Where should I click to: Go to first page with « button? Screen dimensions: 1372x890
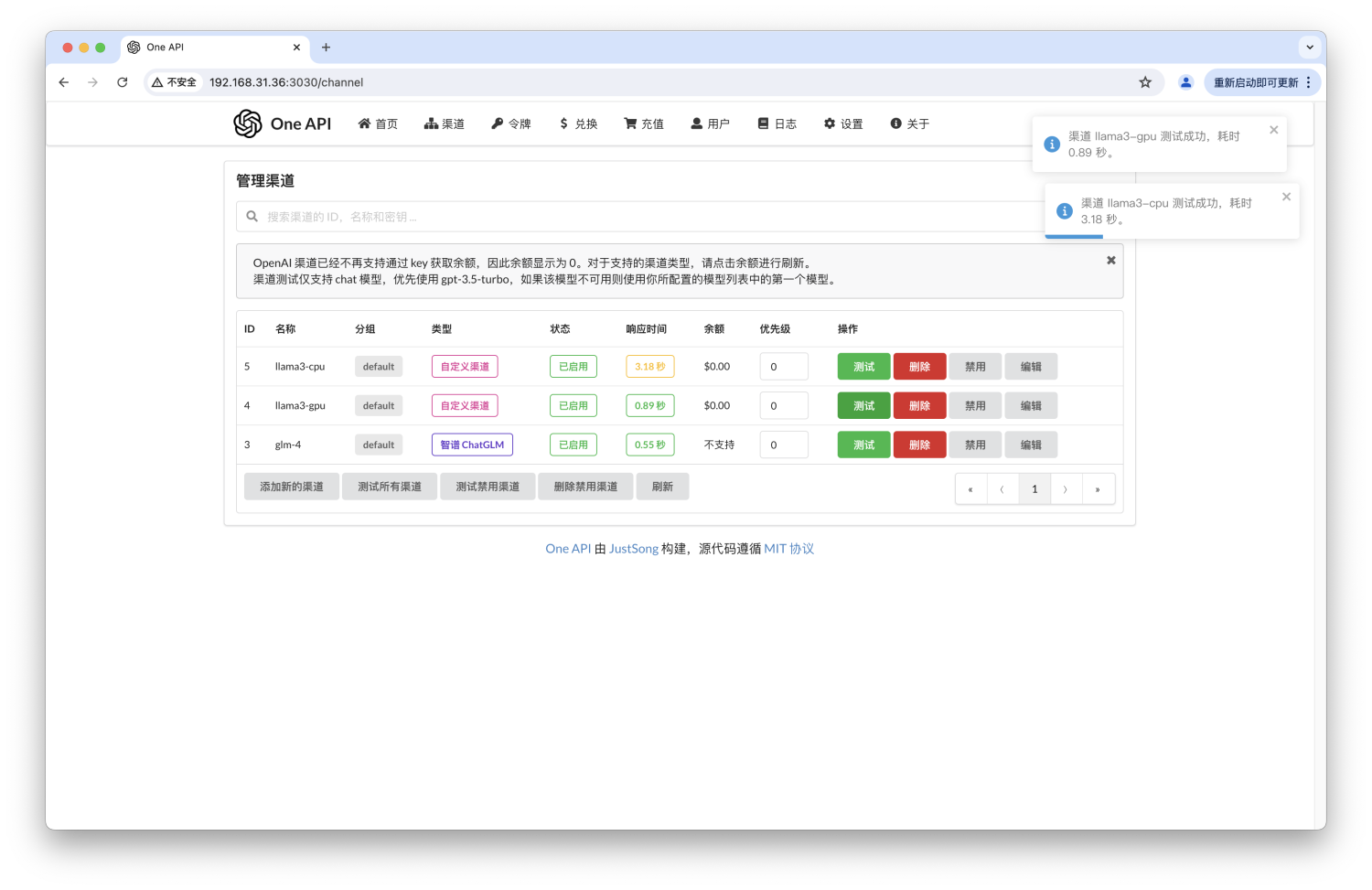pyautogui.click(x=971, y=489)
